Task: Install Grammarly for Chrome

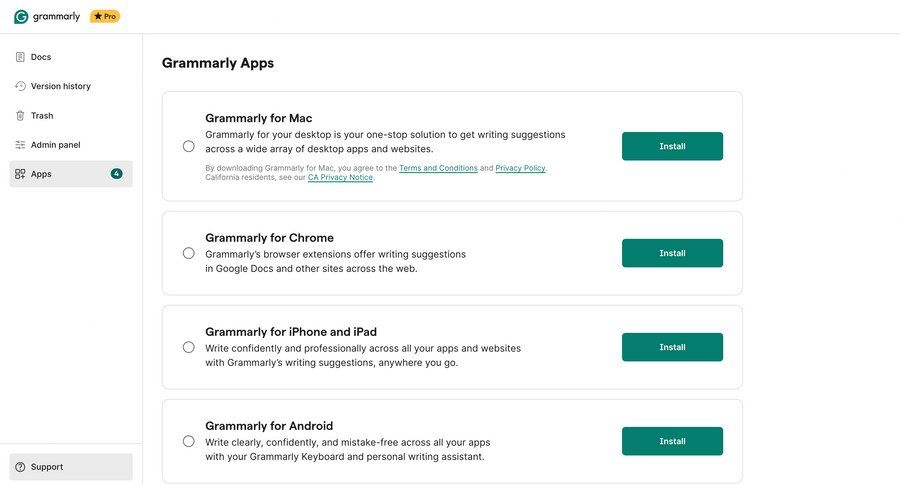Action: pos(672,253)
